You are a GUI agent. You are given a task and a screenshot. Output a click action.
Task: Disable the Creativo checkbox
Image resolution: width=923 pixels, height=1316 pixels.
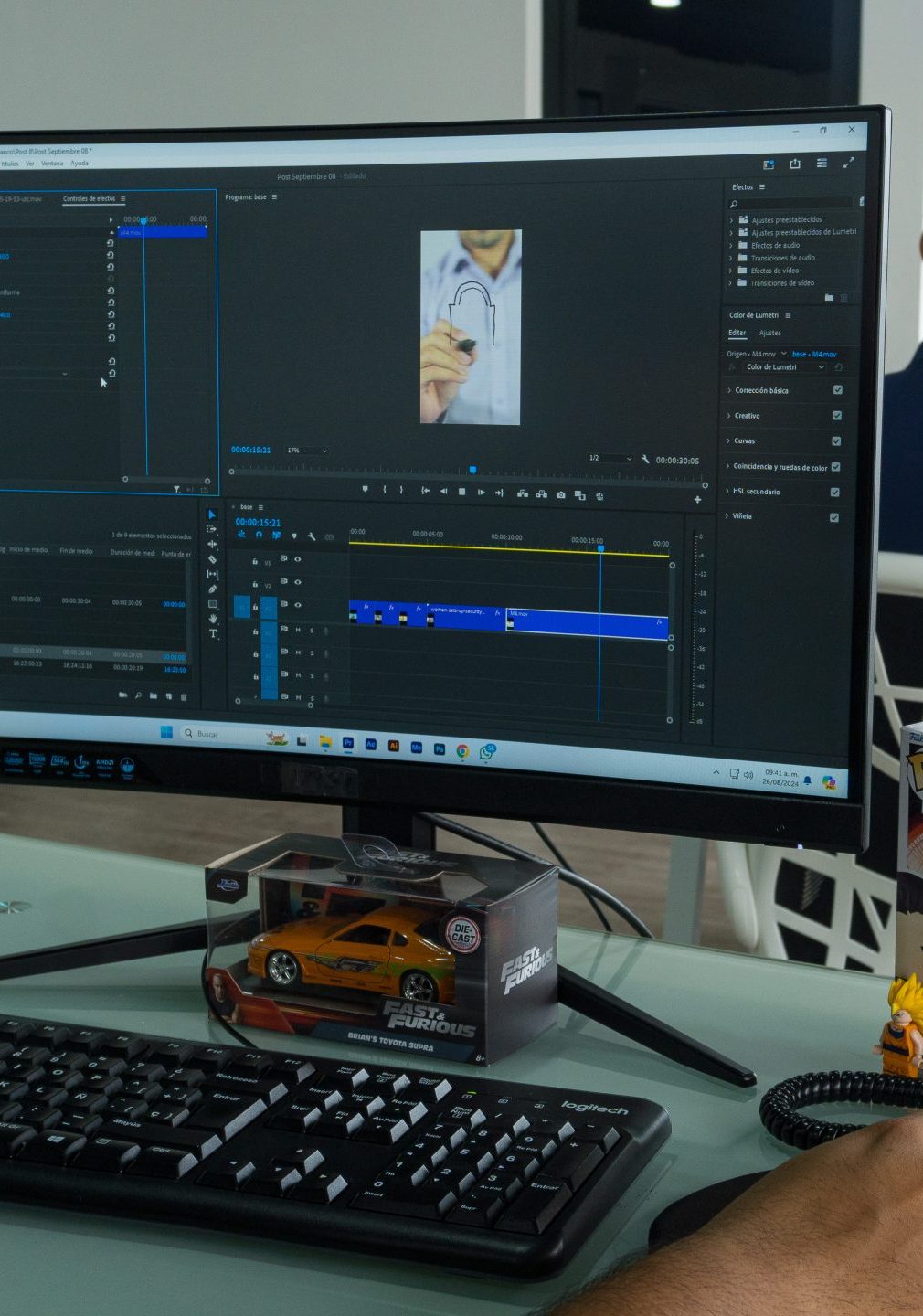pos(837,415)
